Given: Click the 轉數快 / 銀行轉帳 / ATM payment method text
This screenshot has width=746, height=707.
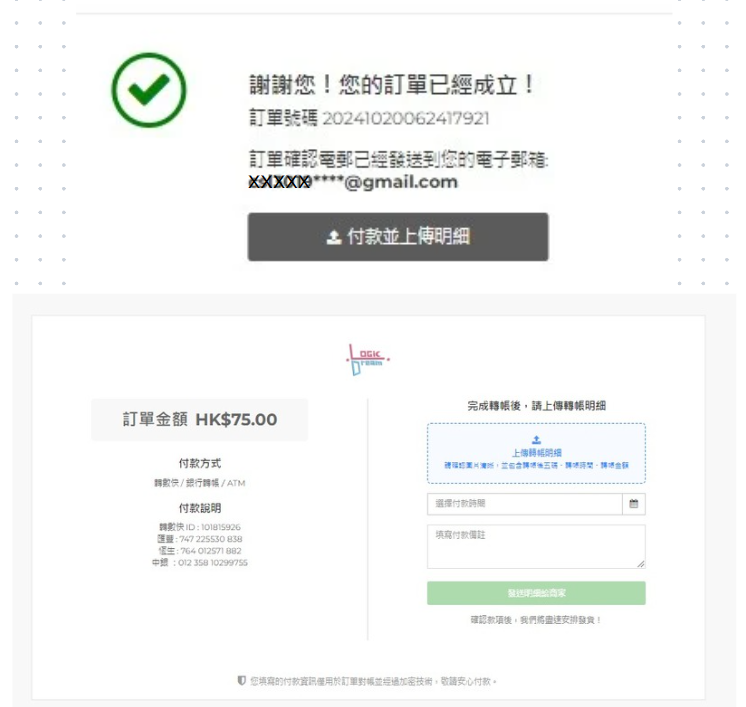Looking at the screenshot, I should (x=200, y=483).
